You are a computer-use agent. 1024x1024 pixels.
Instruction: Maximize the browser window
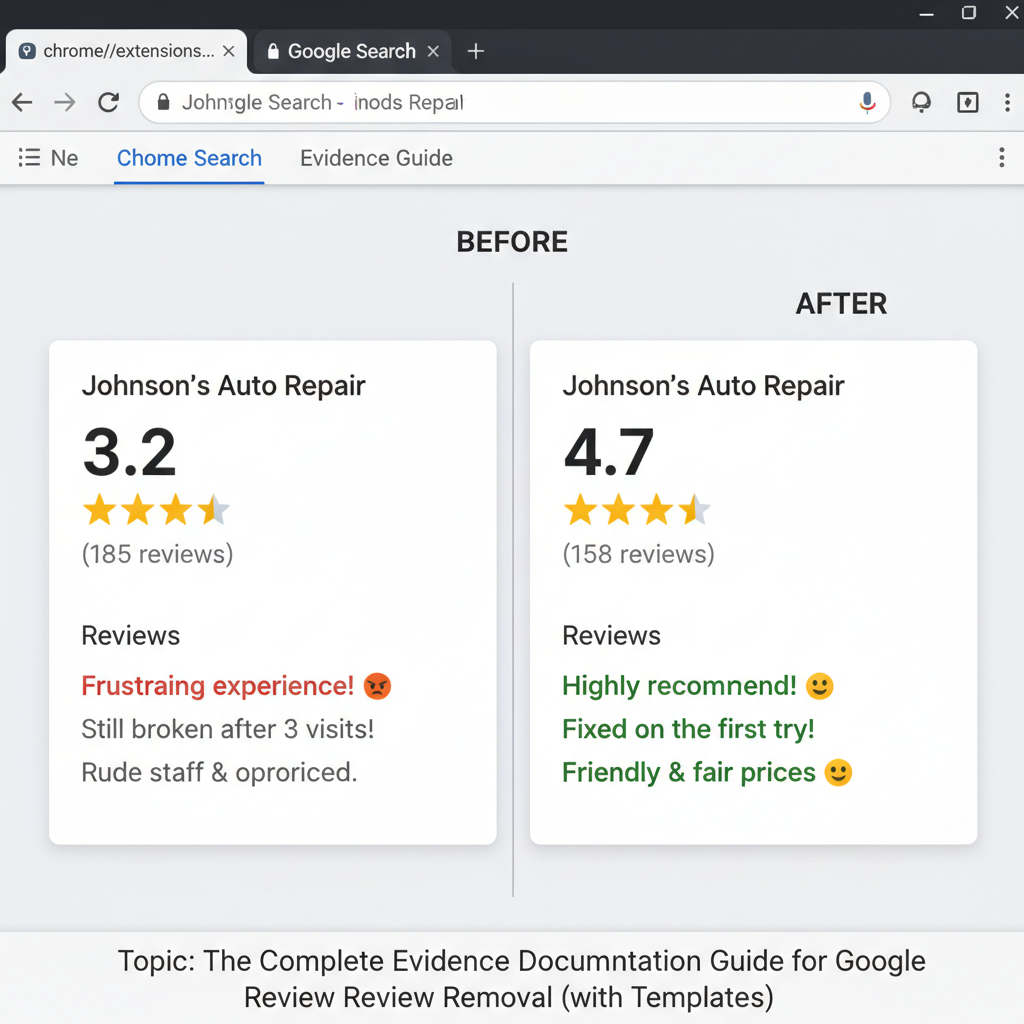click(968, 13)
